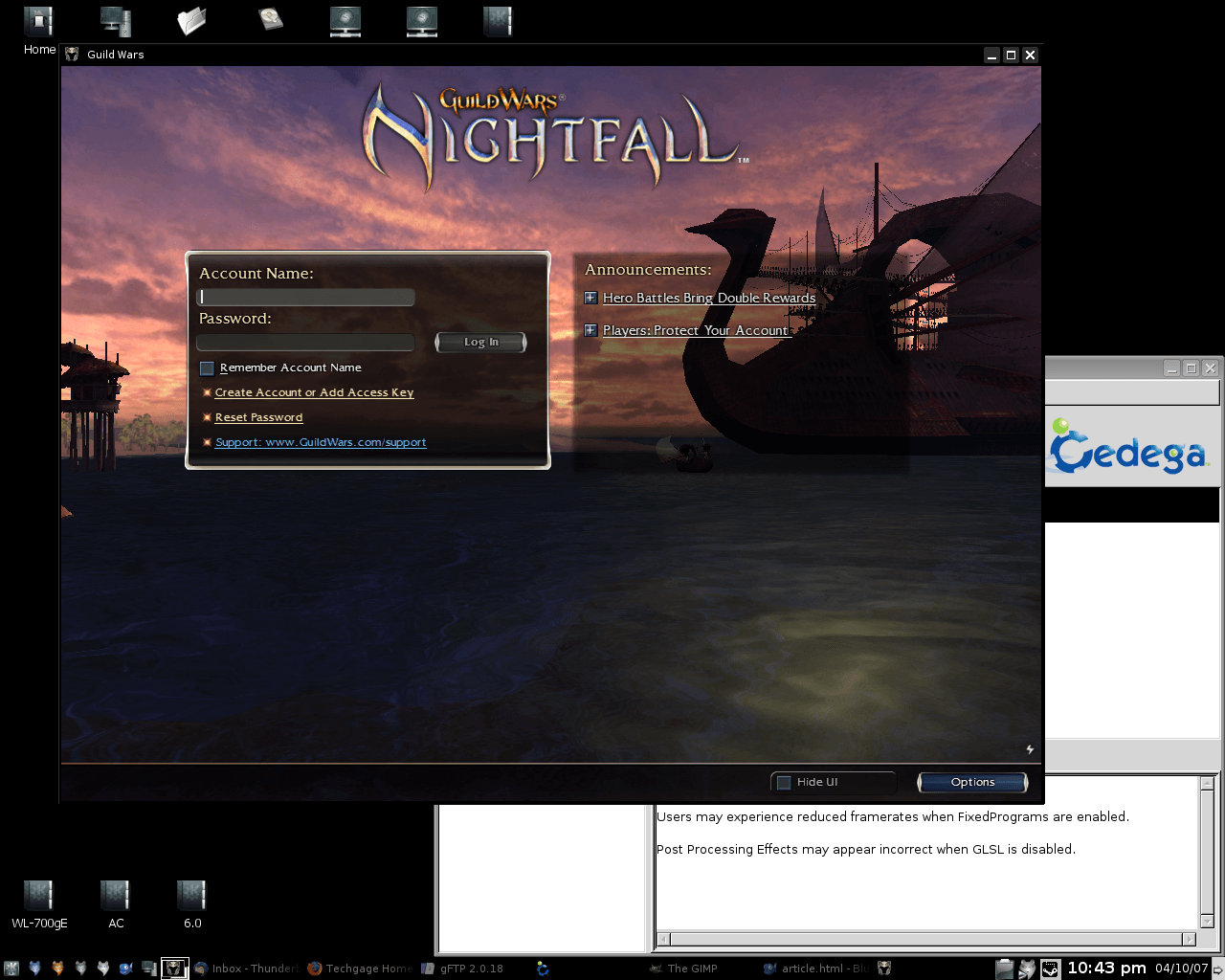This screenshot has height=980, width=1225.
Task: Expand Hero Battles Bring Double Rewards announcement
Action: coord(590,299)
